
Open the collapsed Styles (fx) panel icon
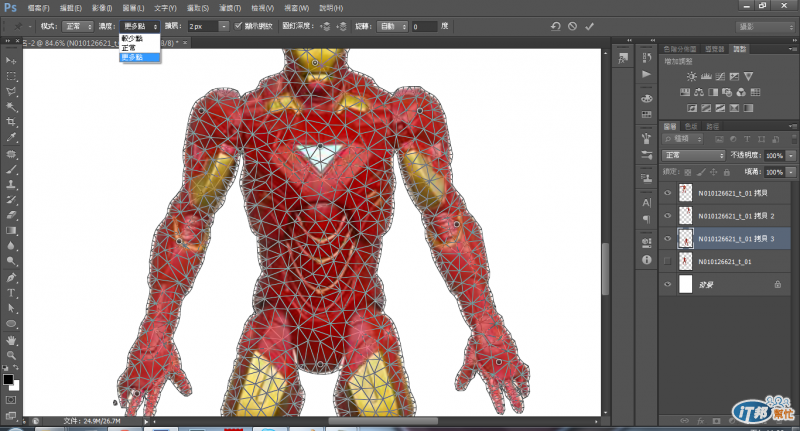623,59
